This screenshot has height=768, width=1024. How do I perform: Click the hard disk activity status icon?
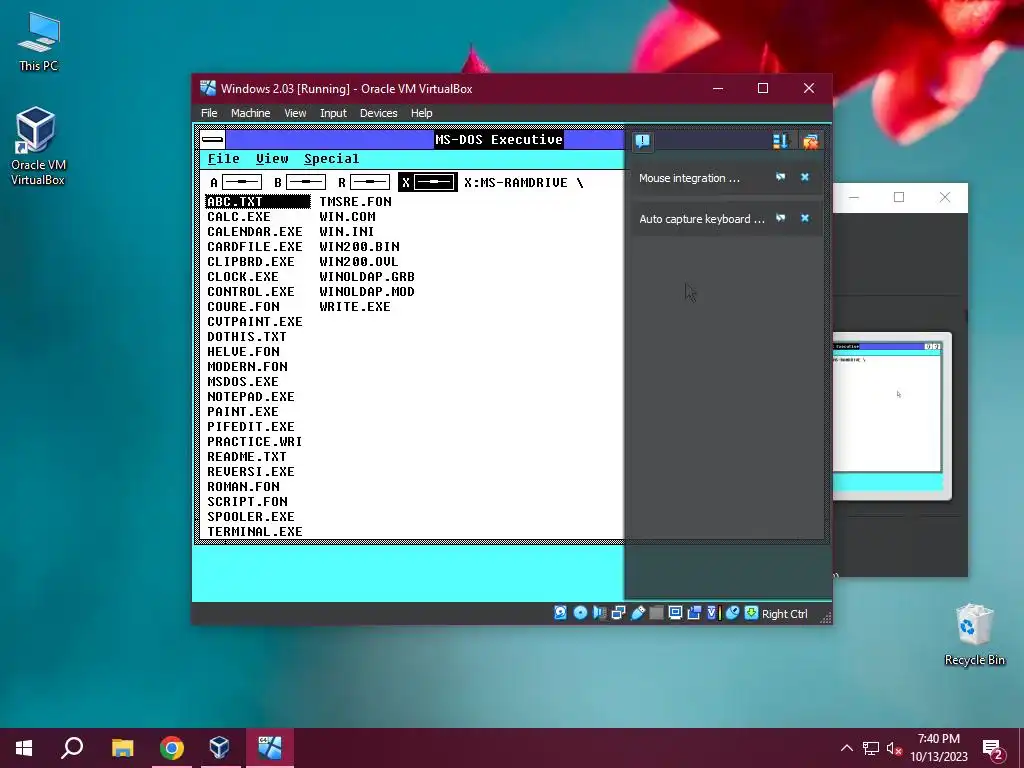click(560, 613)
